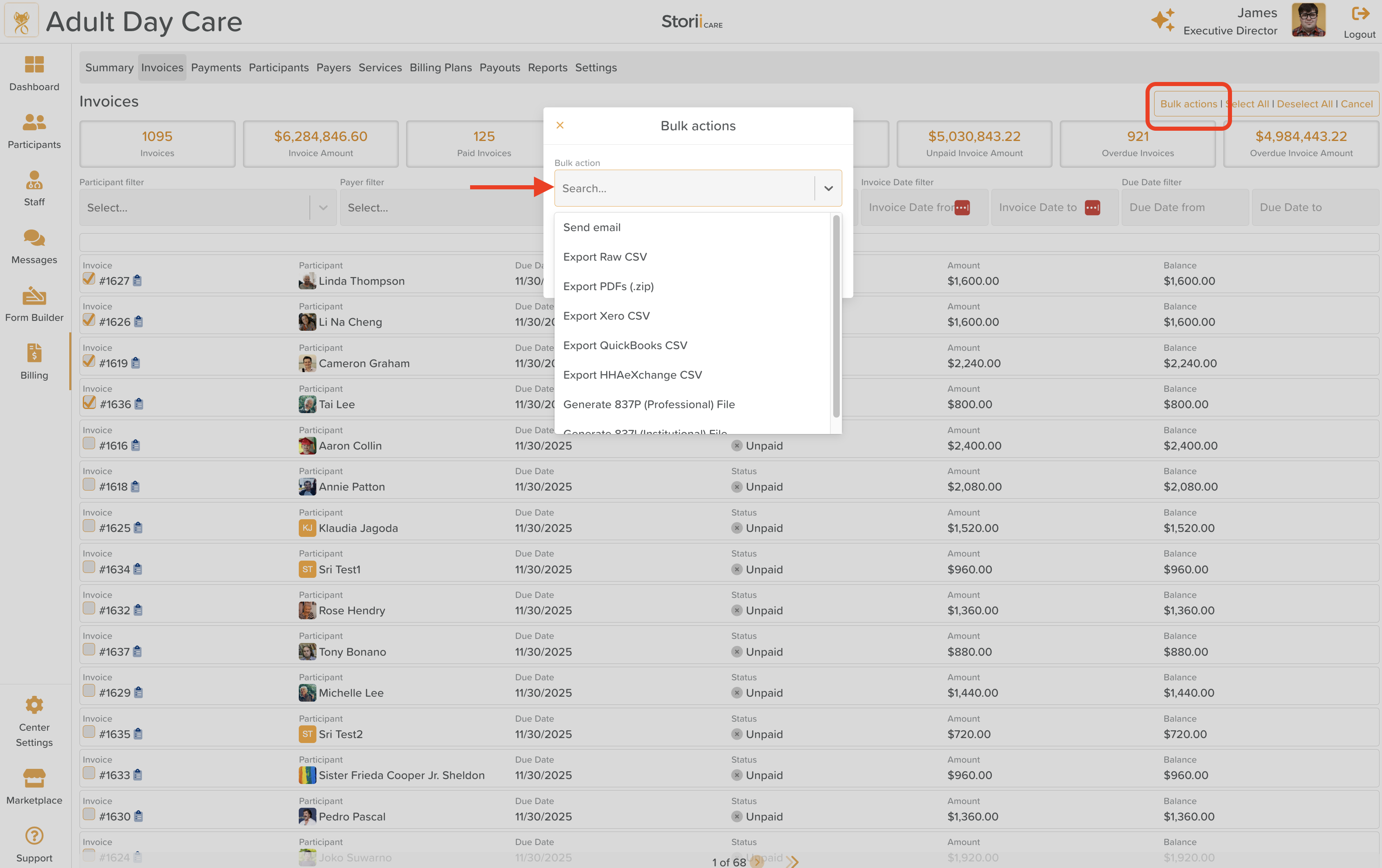Switch to the Payments tab
Viewport: 1382px width, 868px height.
(x=216, y=68)
